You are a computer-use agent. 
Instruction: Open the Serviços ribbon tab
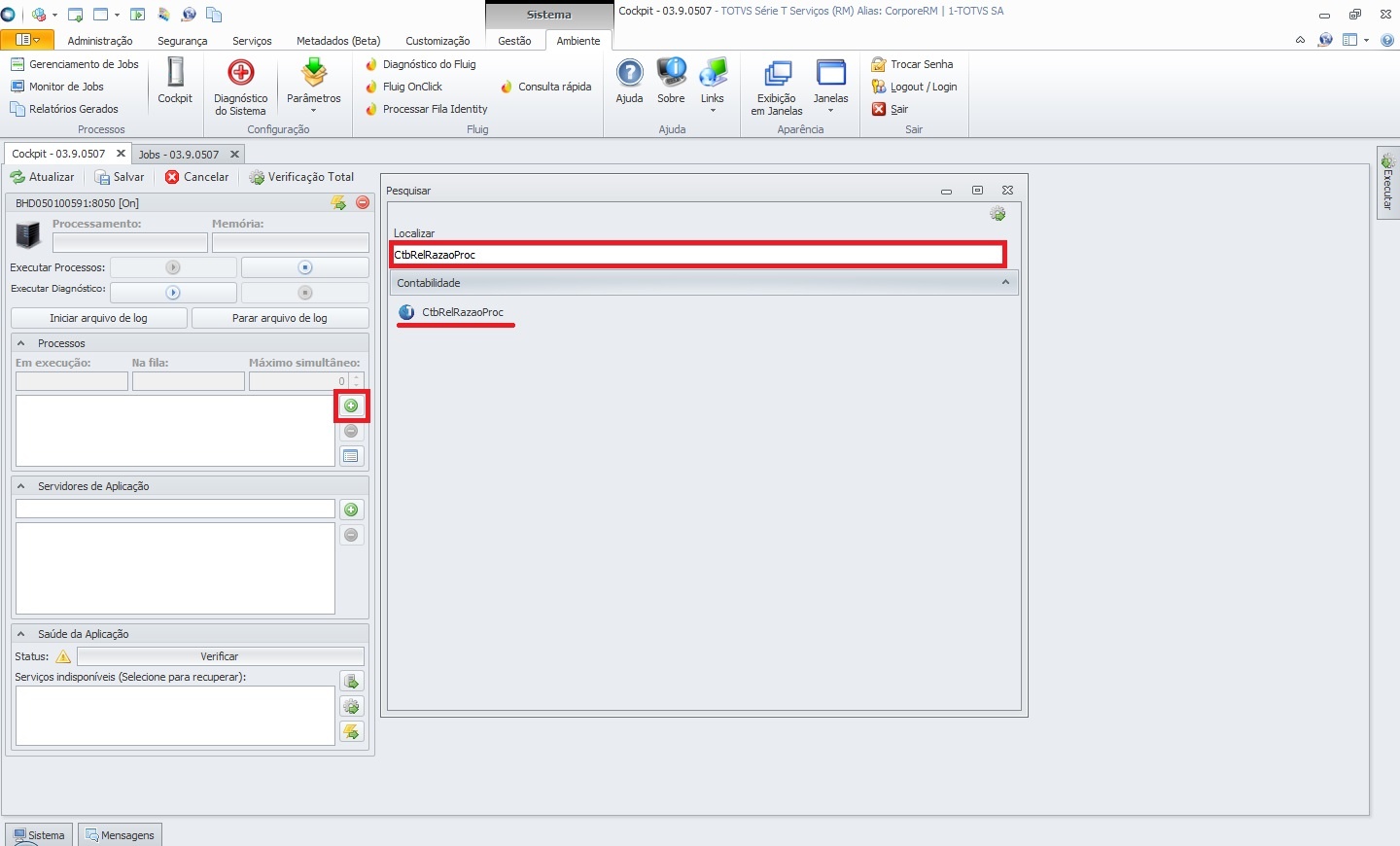(x=252, y=41)
